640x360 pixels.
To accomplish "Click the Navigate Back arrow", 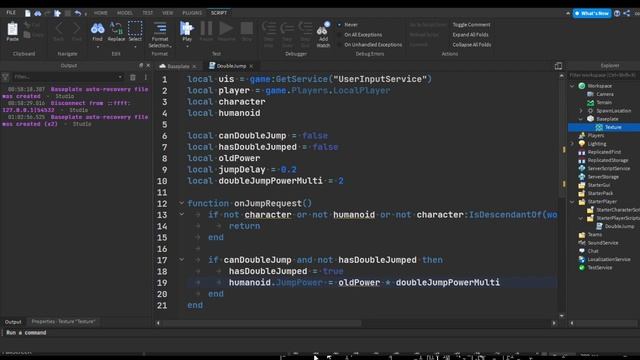I will [59, 29].
